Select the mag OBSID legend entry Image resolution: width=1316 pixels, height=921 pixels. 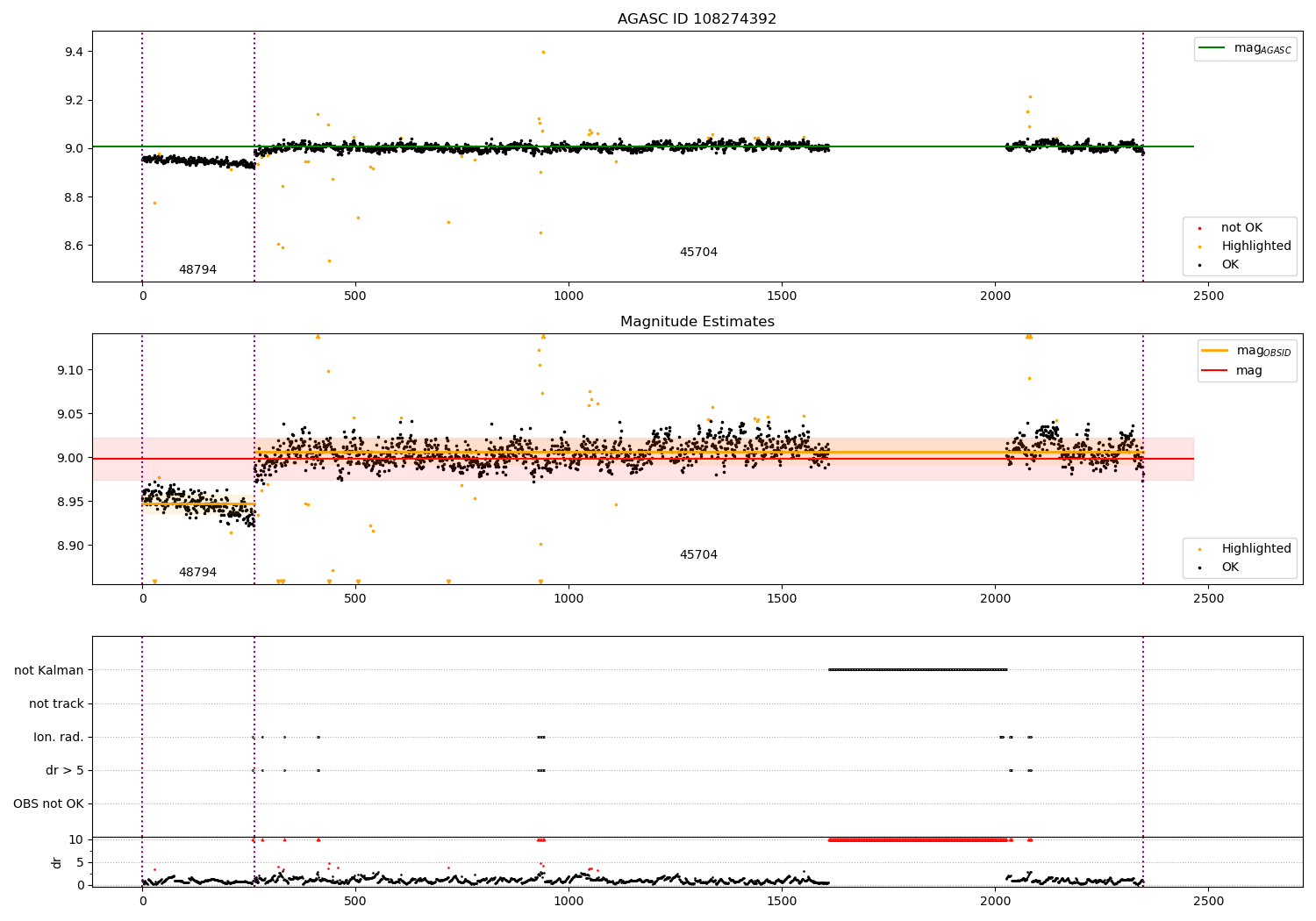click(1247, 351)
